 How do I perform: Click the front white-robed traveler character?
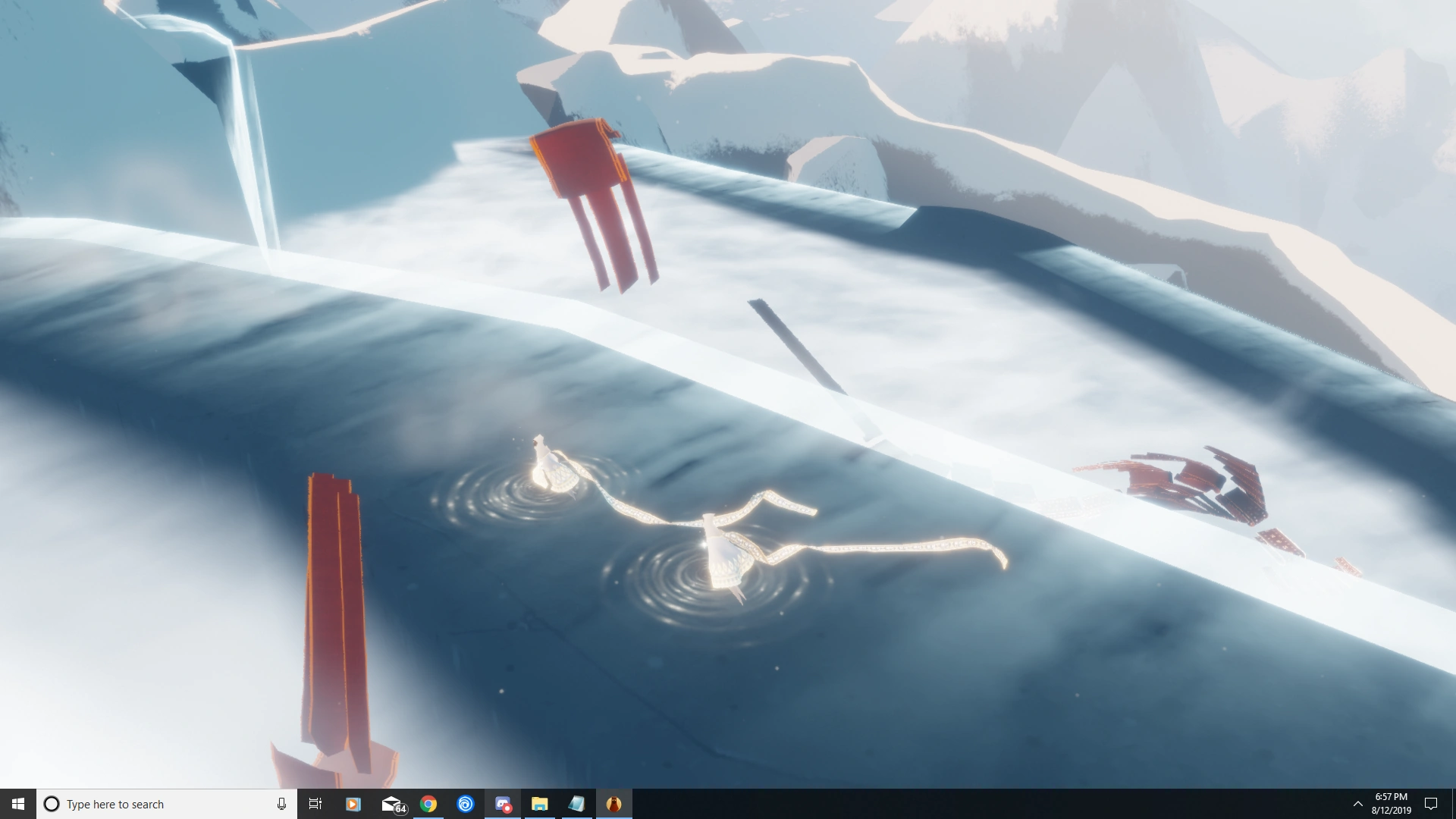(724, 557)
